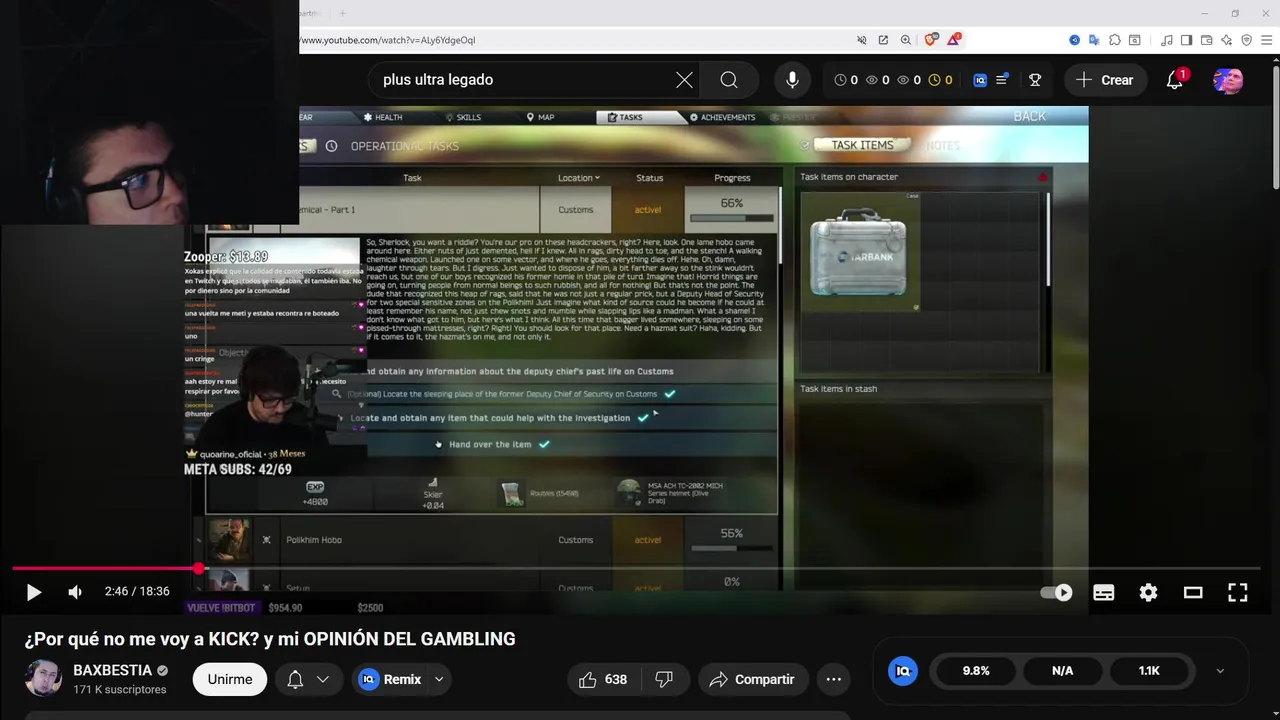
Task: Toggle subtitles in the video player
Action: tap(1104, 592)
